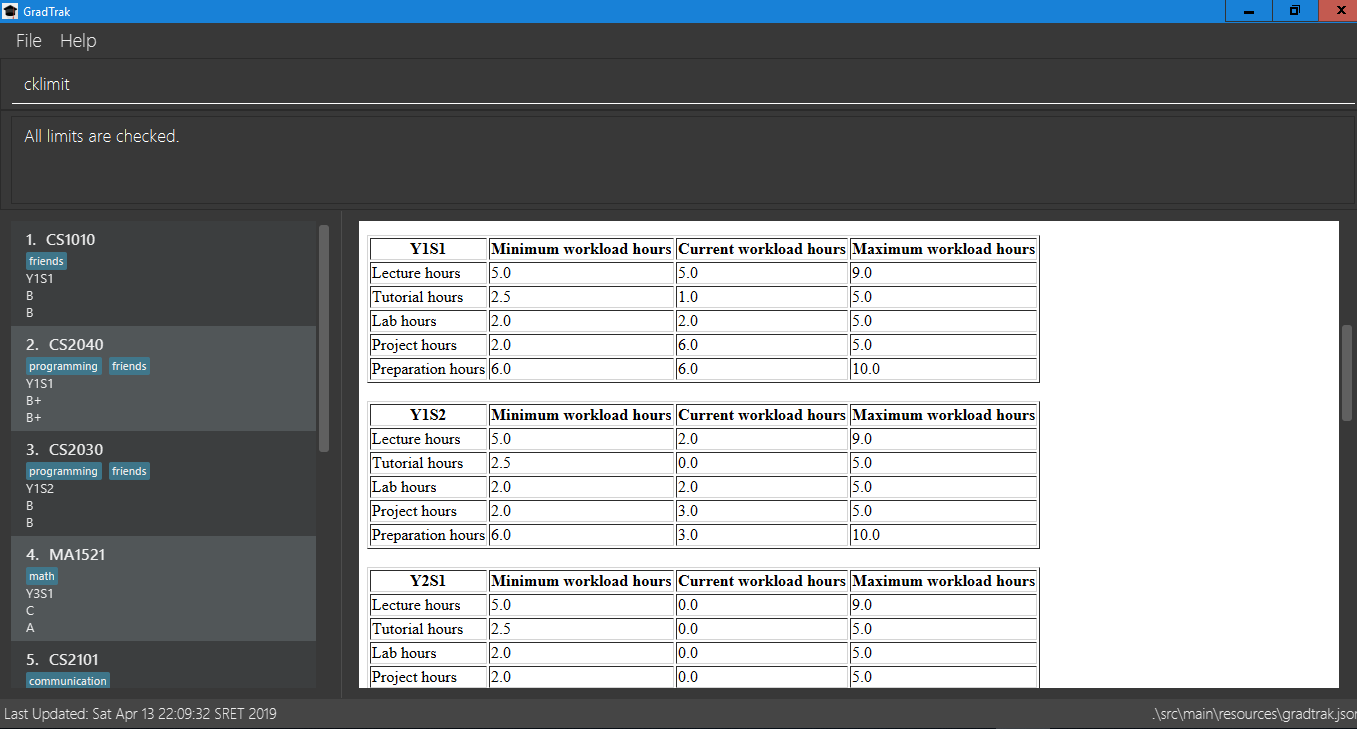Minimize the GradTrak window
Image resolution: width=1357 pixels, height=729 pixels.
[x=1249, y=11]
